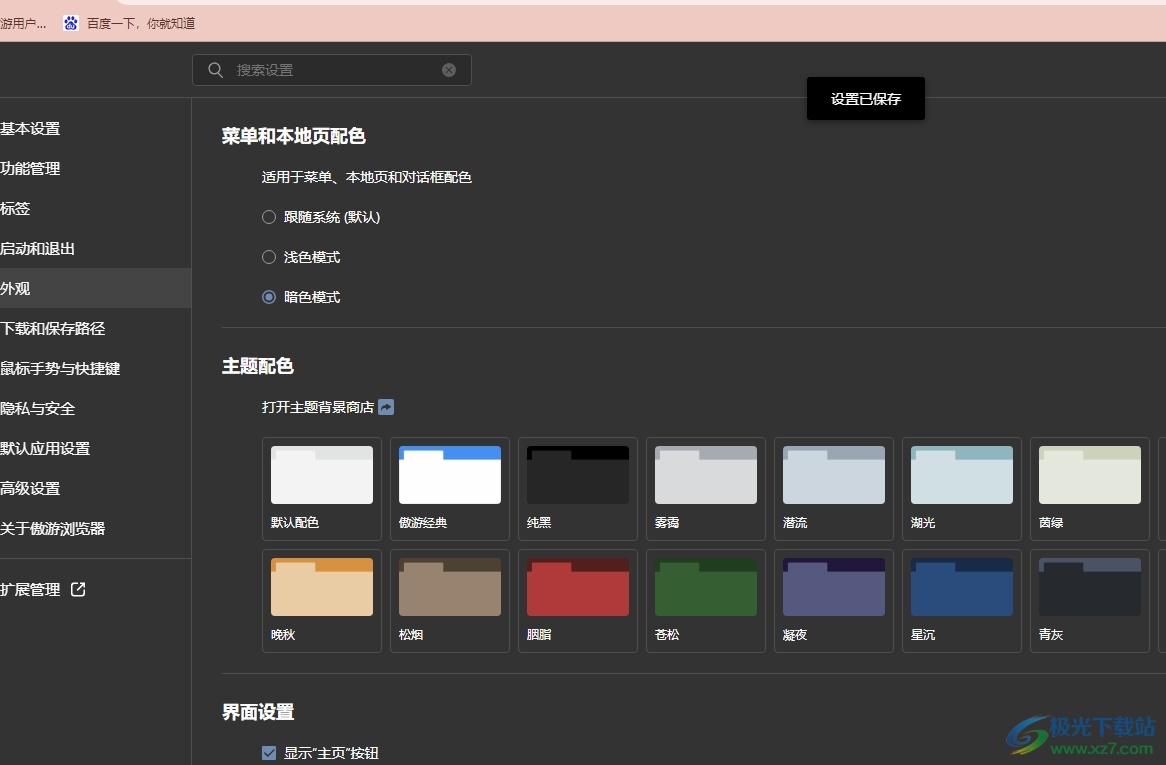Open 百度一下，你就知道 bookmark

click(x=141, y=23)
